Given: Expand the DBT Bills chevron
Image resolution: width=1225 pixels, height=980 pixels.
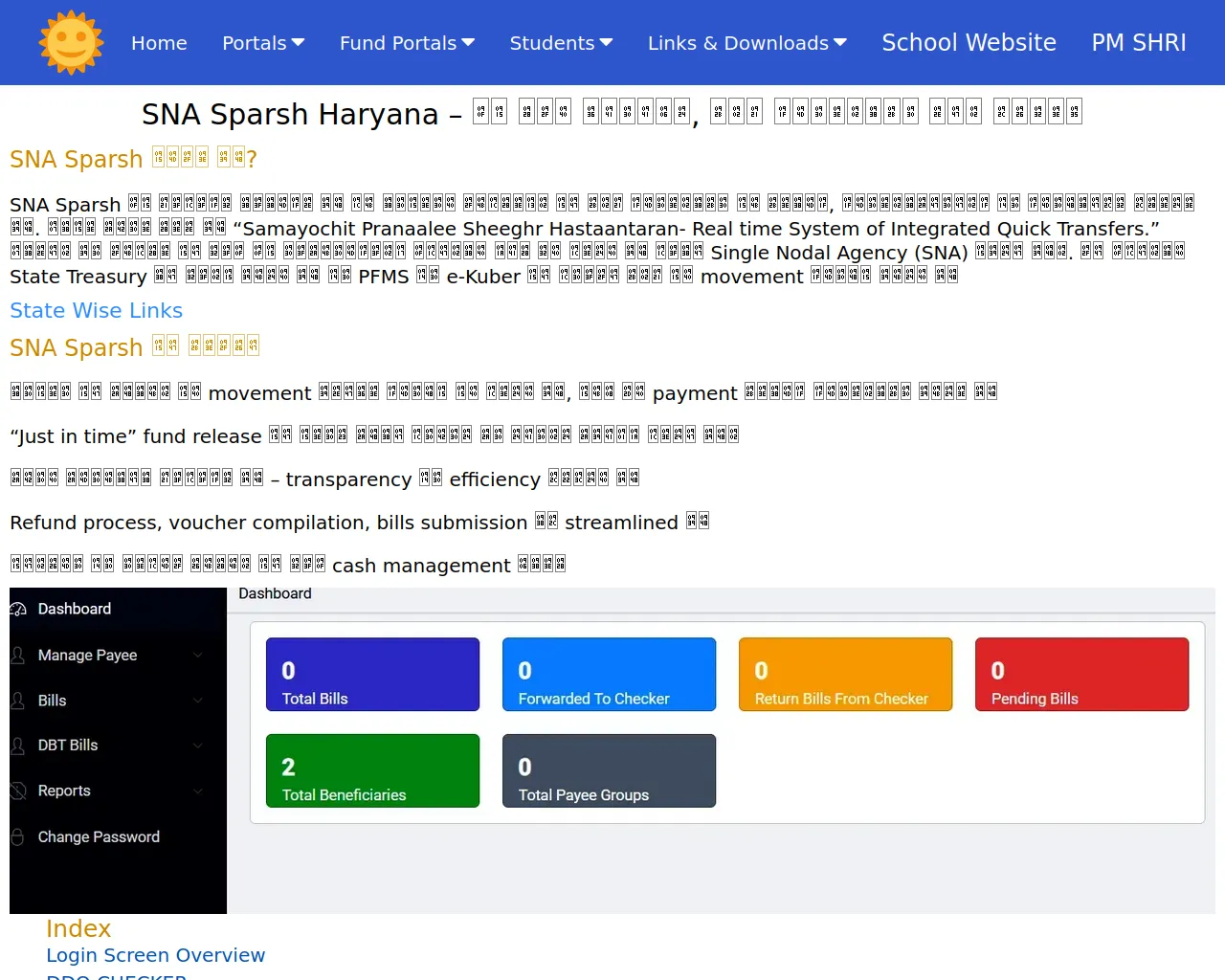Looking at the screenshot, I should coord(198,745).
